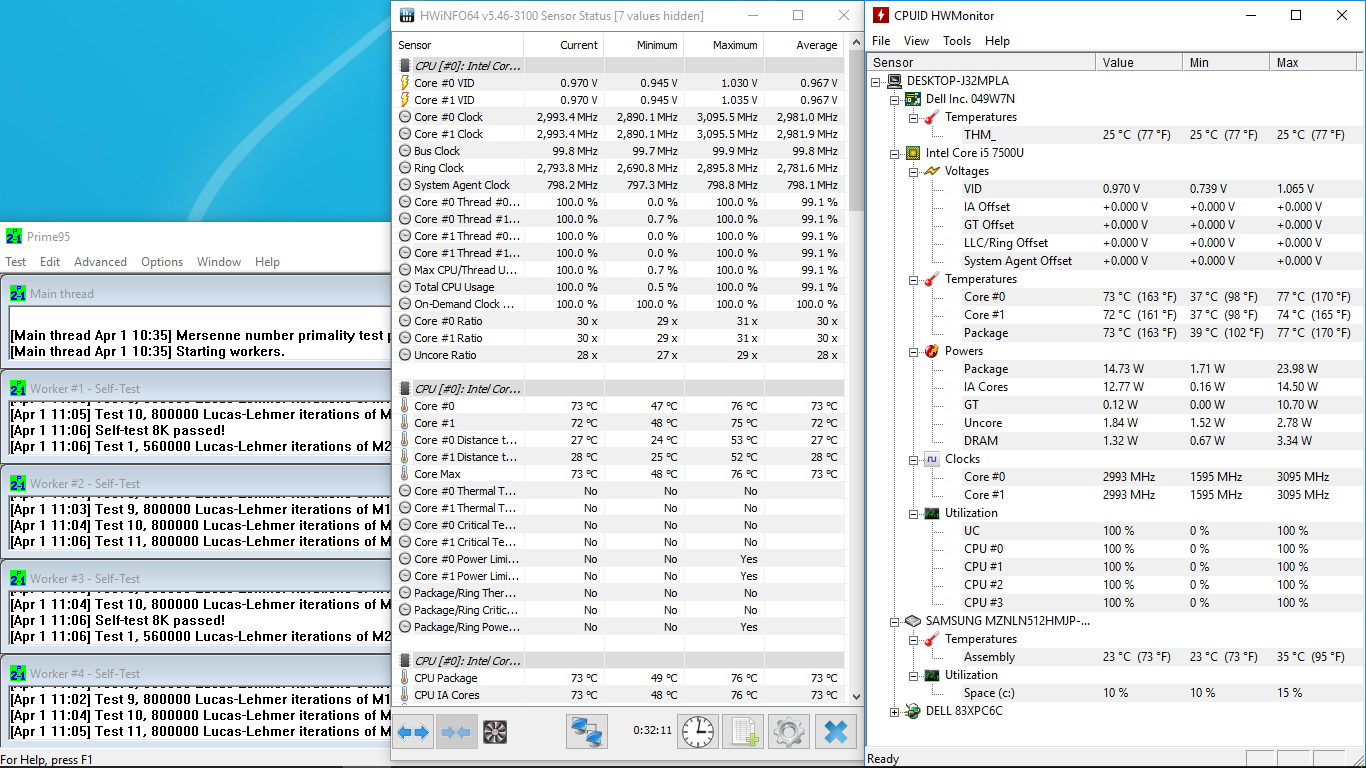Collapse Voltages node in HWMonitor

pos(913,171)
